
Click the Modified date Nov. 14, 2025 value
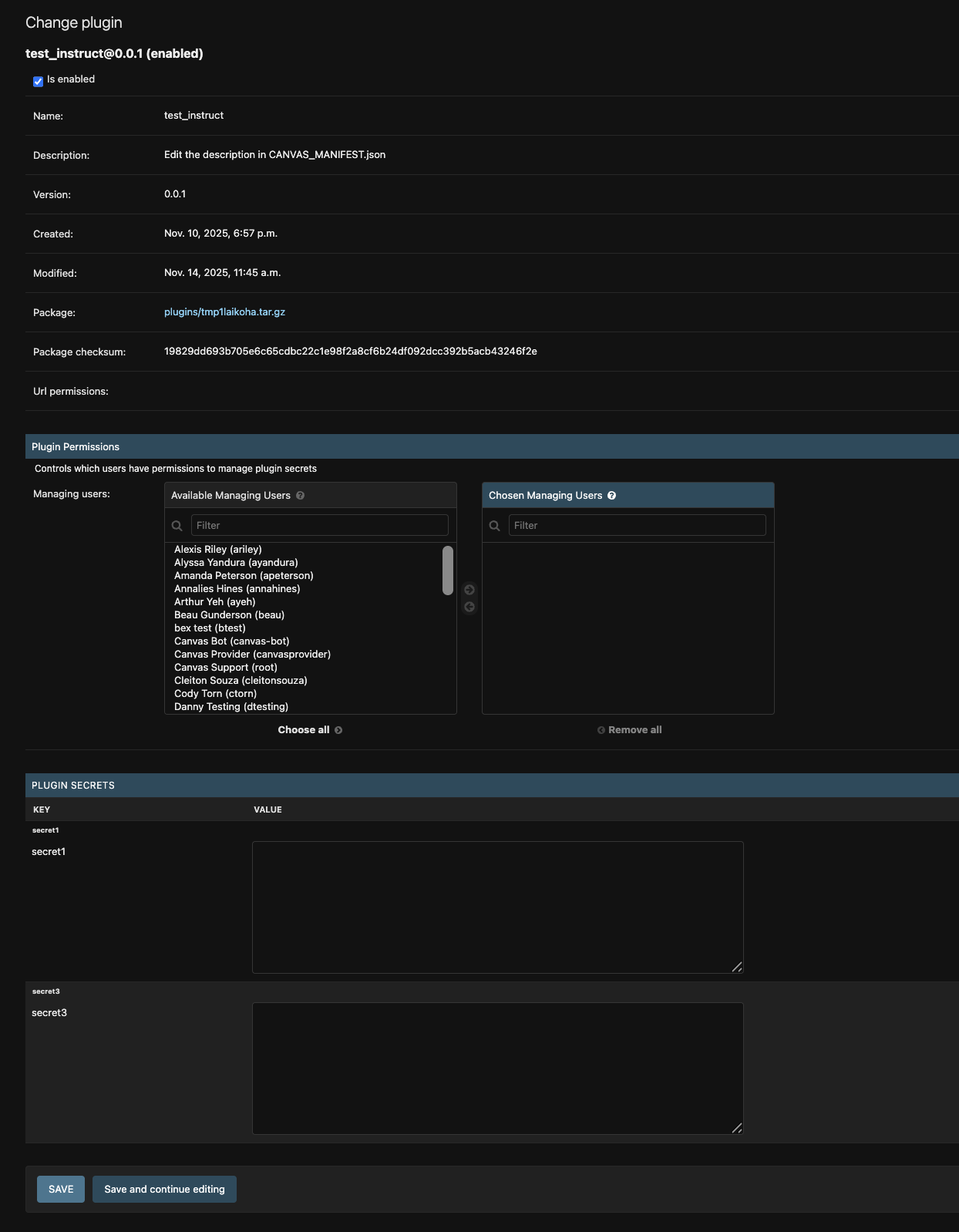point(223,273)
